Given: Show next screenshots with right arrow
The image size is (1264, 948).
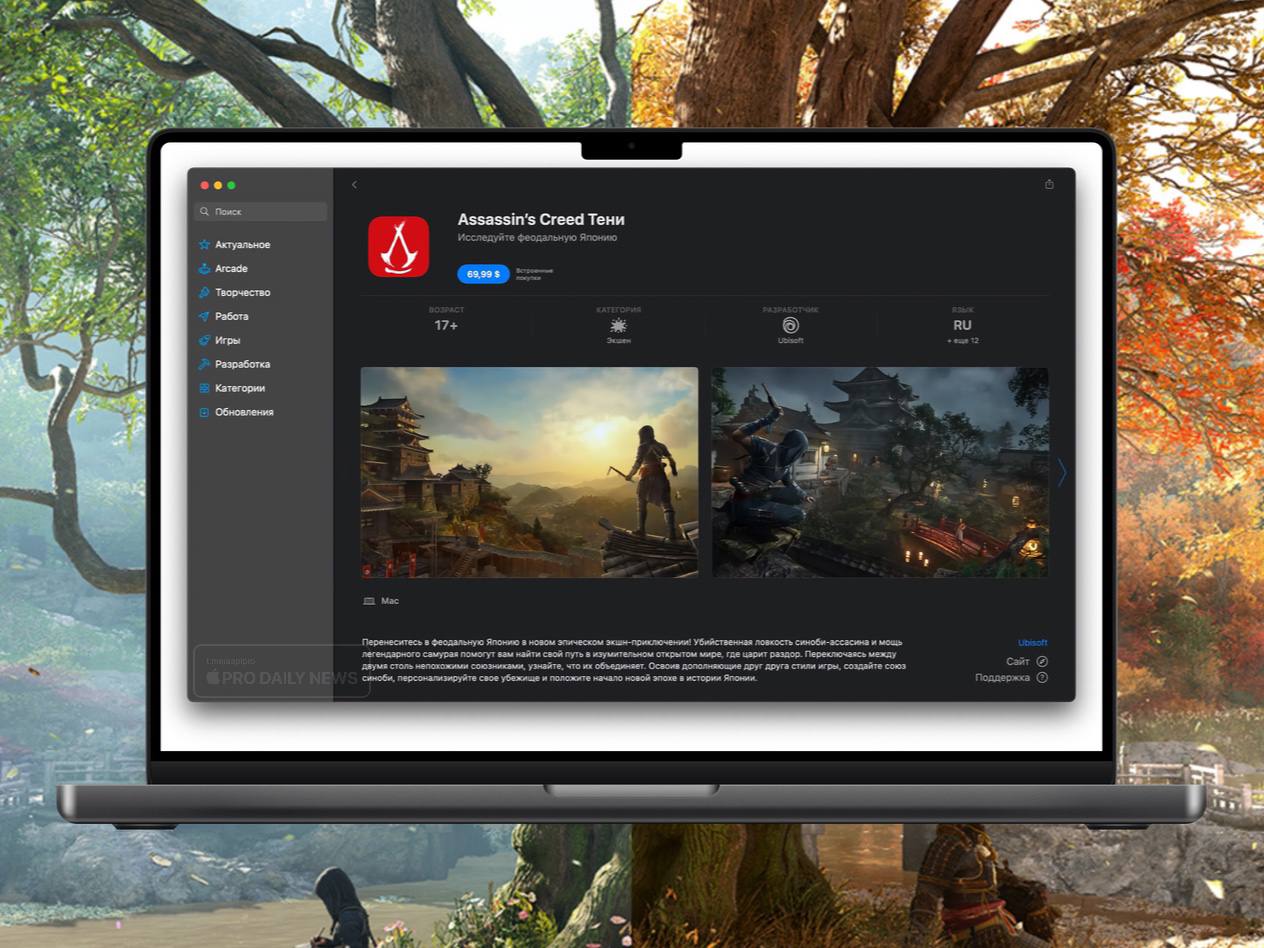Looking at the screenshot, I should [1062, 472].
